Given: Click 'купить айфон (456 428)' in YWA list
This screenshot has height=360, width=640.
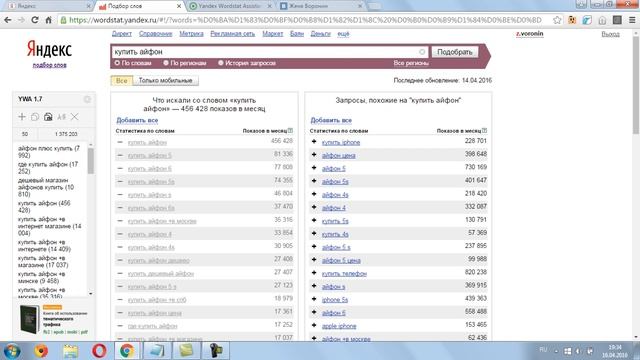Looking at the screenshot, I should [44, 207].
